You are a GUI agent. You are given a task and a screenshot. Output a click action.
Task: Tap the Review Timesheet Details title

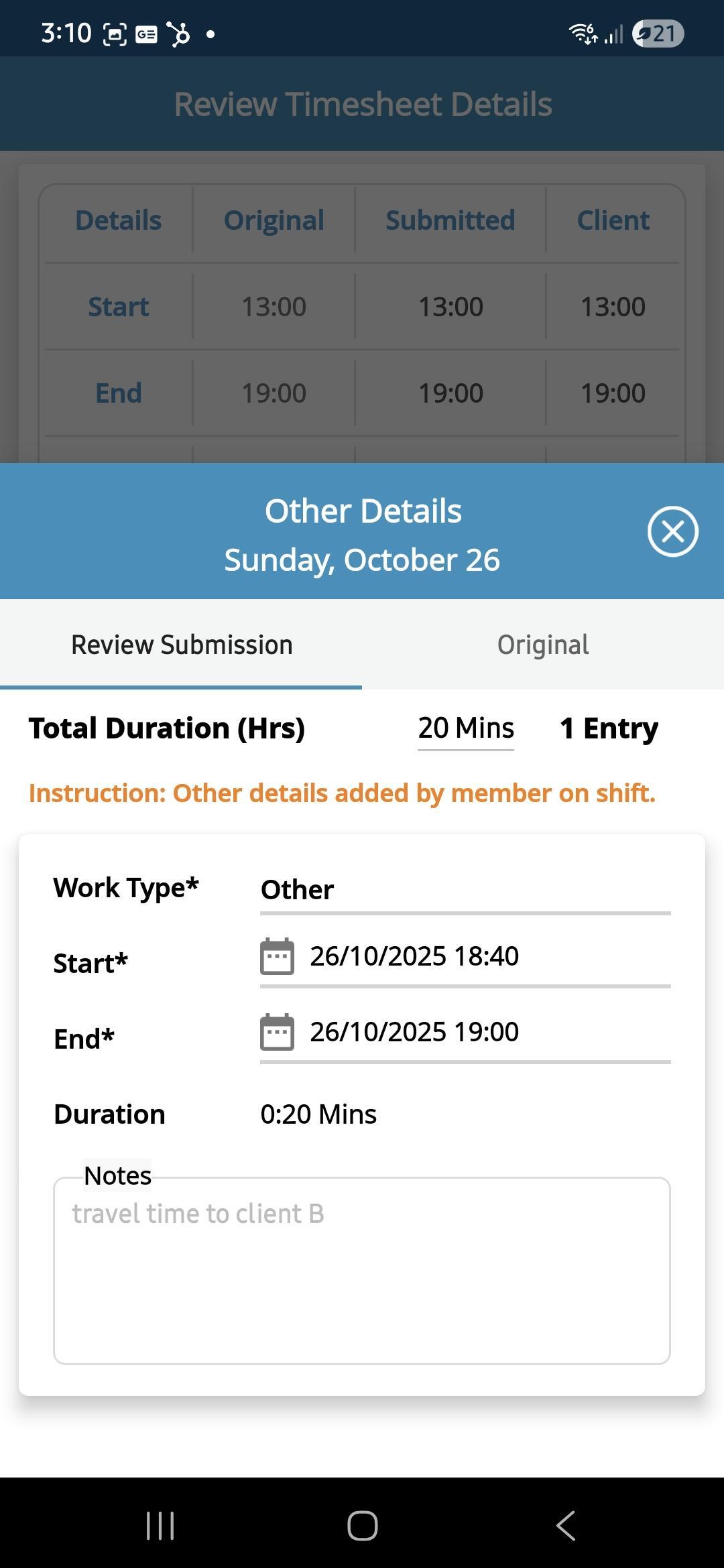363,105
